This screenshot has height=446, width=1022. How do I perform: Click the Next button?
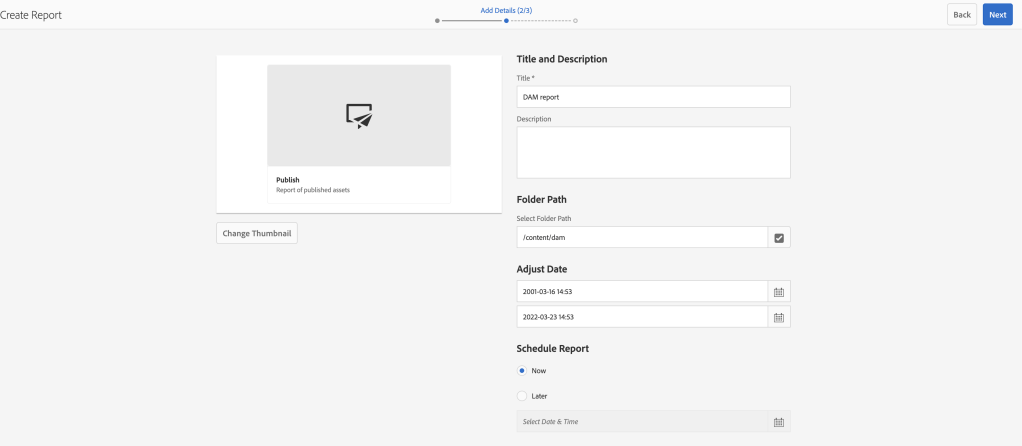[997, 15]
